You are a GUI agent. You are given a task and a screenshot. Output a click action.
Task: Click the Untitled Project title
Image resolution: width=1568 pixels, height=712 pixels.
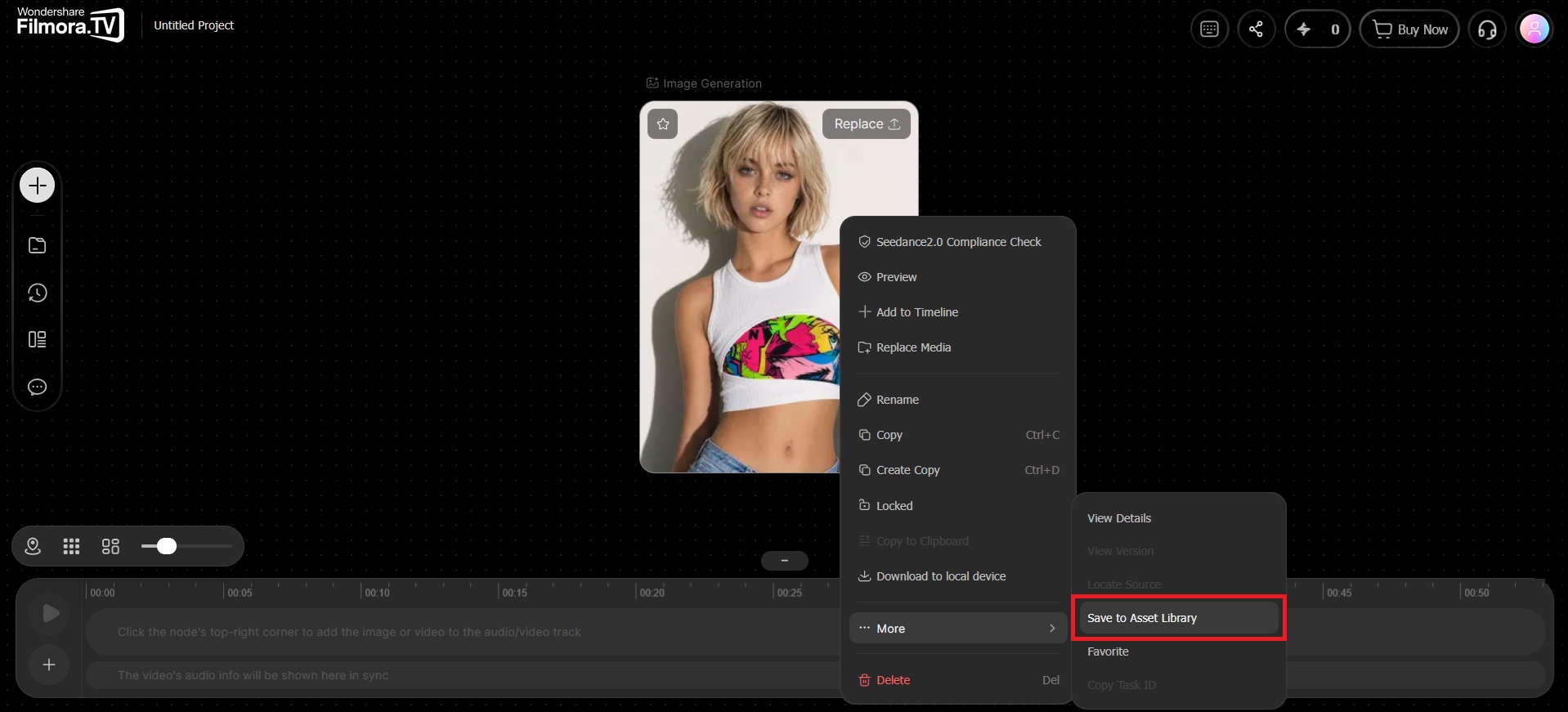[x=194, y=25]
